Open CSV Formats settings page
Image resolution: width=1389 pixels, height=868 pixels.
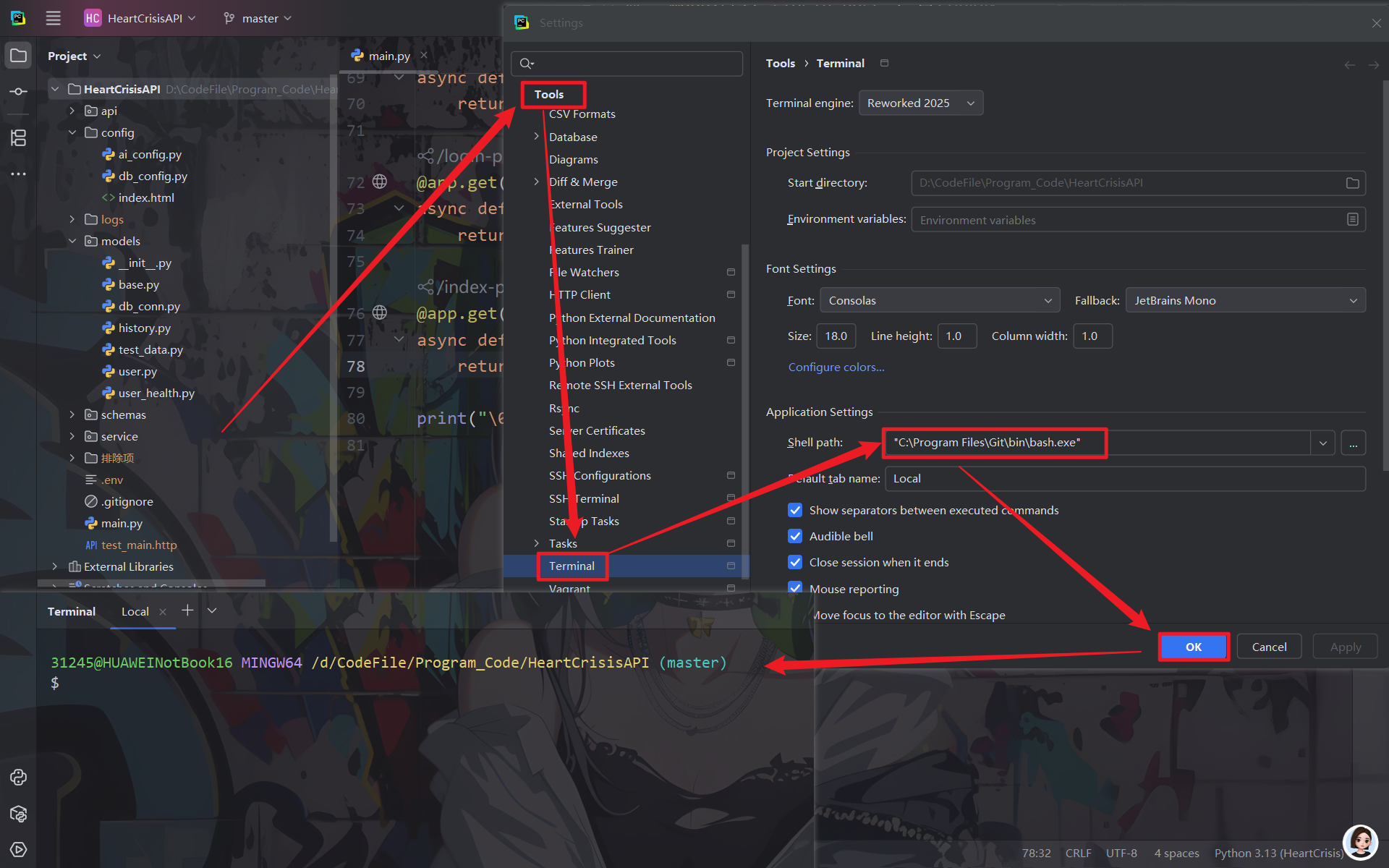pos(582,114)
